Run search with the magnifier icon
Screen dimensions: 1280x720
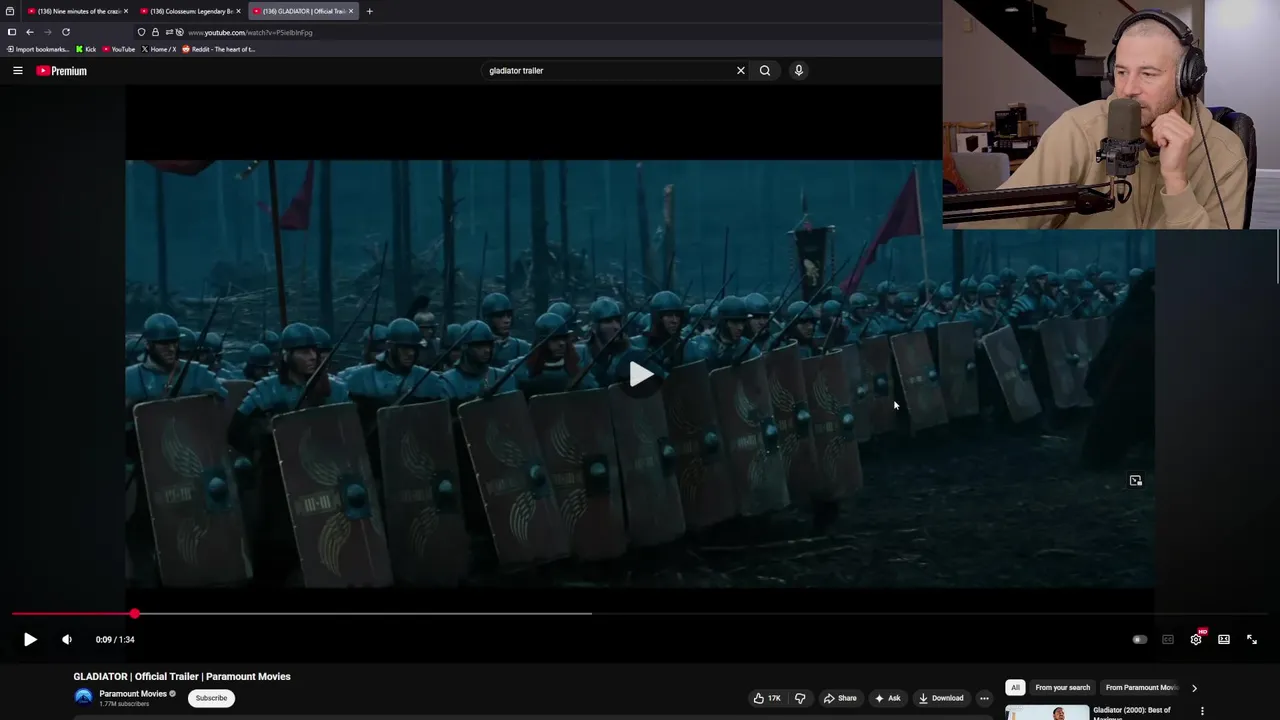765,71
